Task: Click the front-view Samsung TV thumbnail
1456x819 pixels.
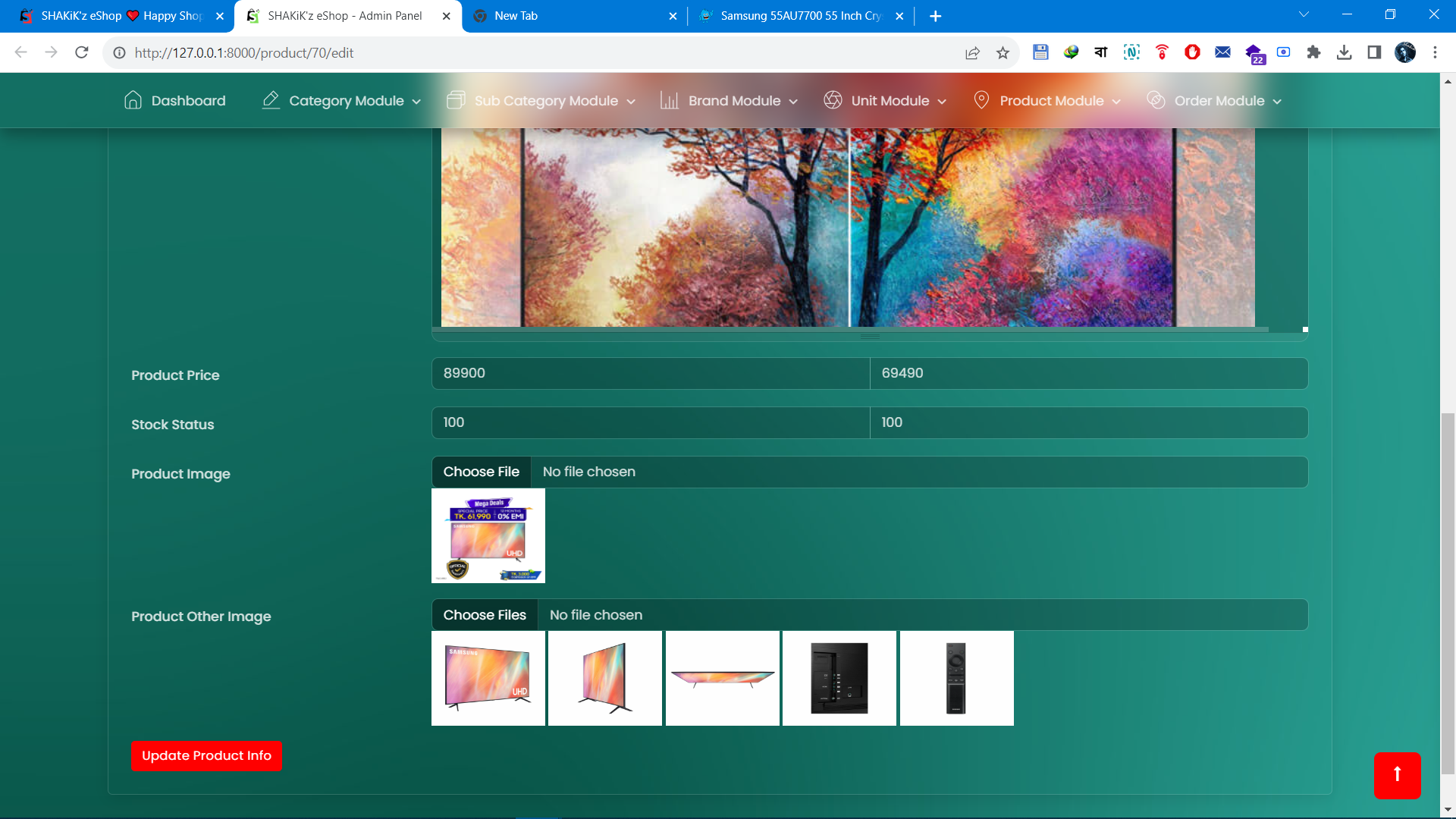Action: [488, 678]
